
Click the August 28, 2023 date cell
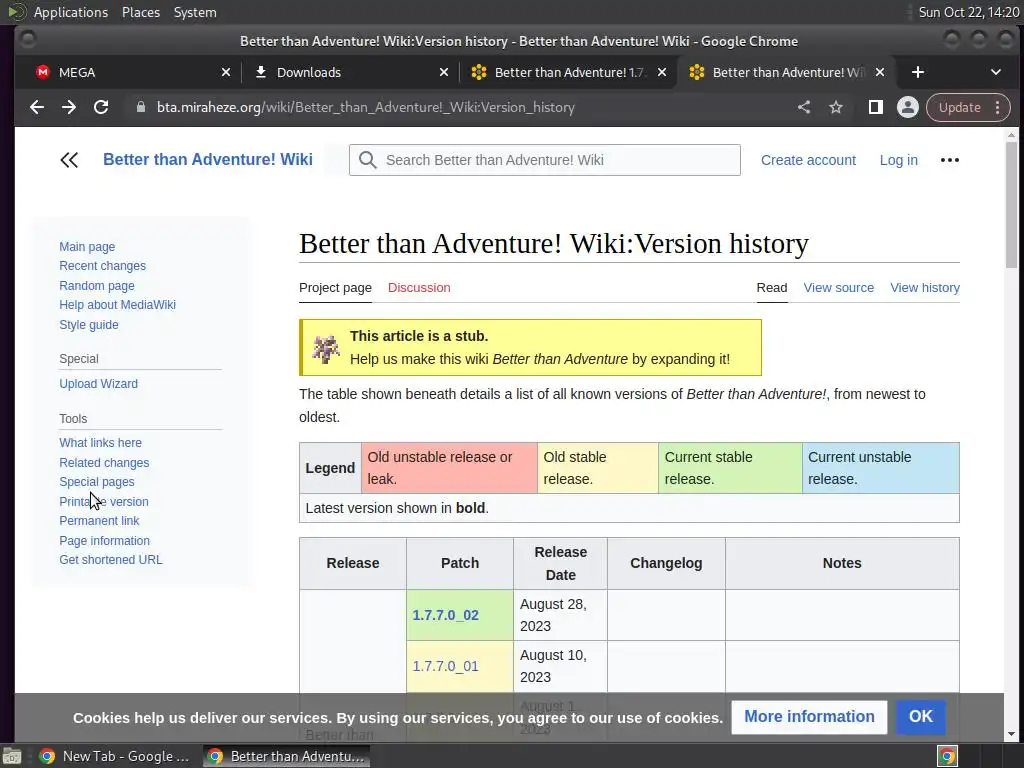(560, 615)
